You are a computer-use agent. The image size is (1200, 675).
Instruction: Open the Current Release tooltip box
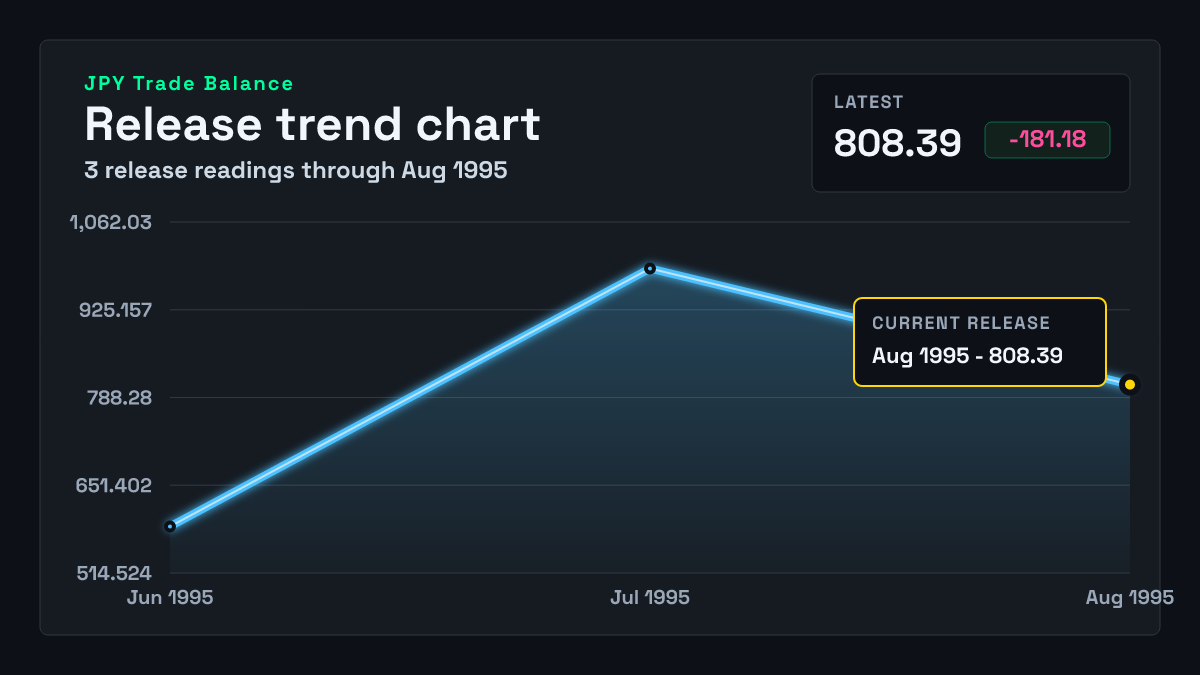pyautogui.click(x=980, y=342)
